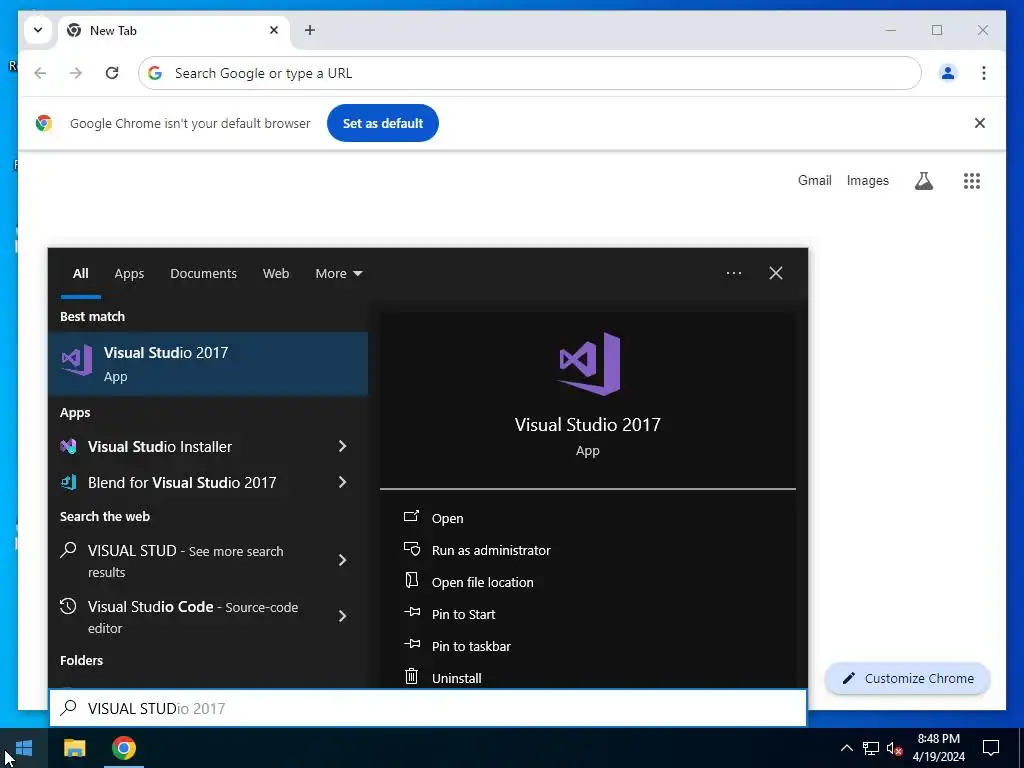Go forward in Chrome

76,73
